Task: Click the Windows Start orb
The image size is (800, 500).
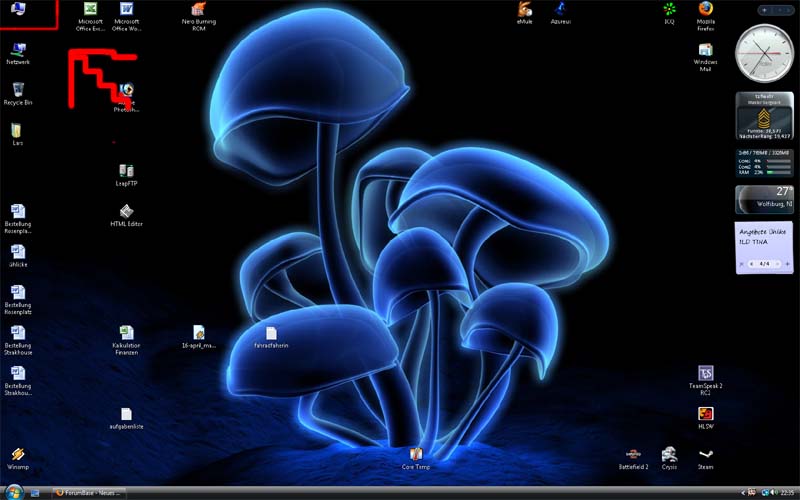Action: click(14, 492)
